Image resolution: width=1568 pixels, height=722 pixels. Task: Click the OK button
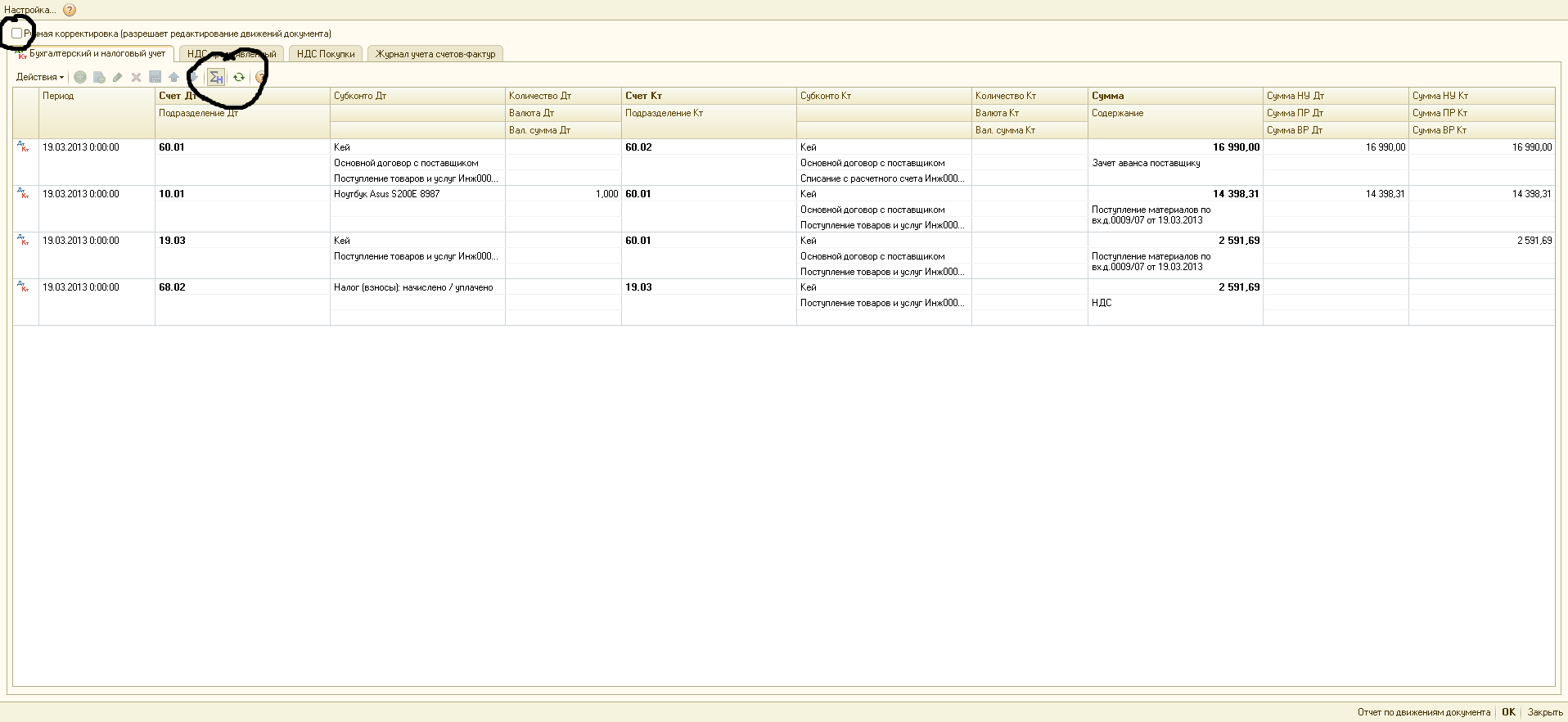point(1508,712)
